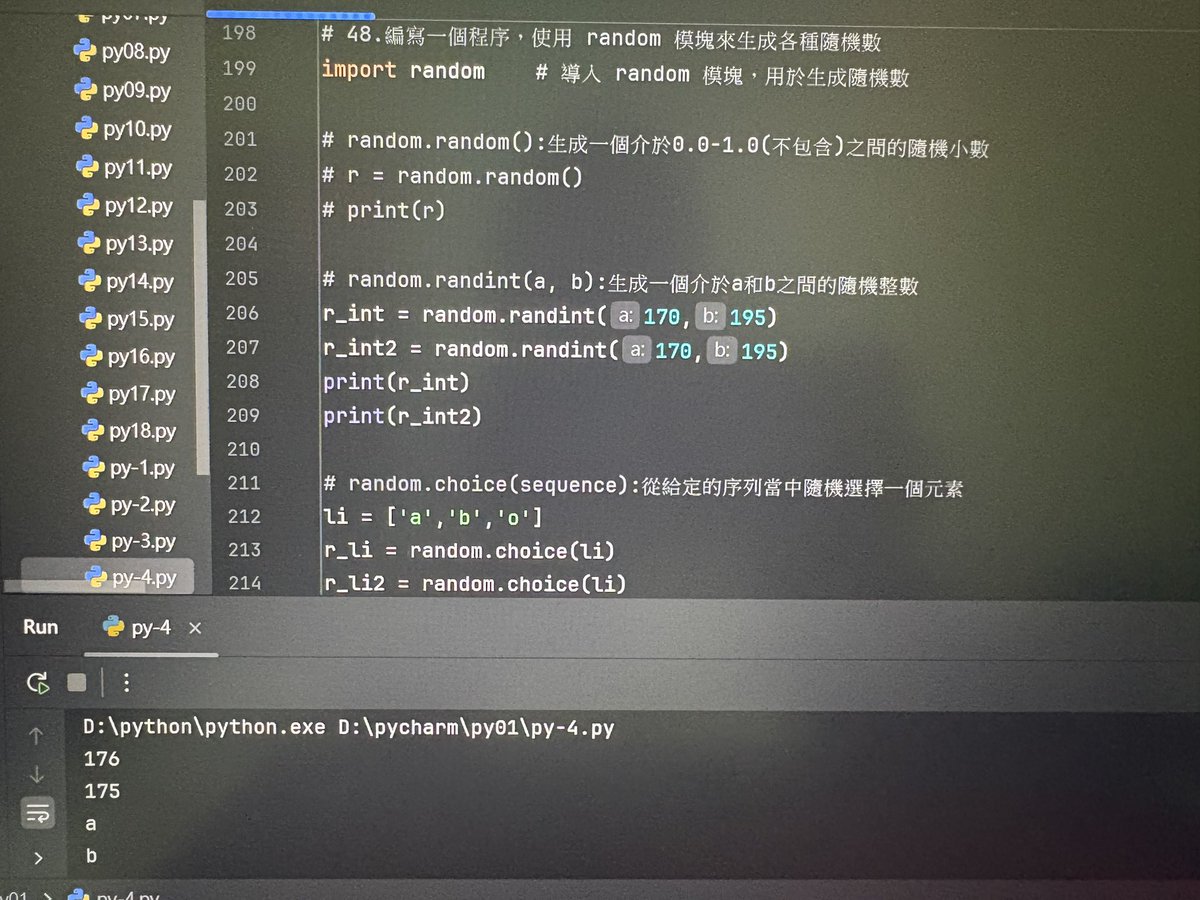Open the run console options menu via three-dots icon
This screenshot has height=900, width=1200.
click(x=126, y=682)
